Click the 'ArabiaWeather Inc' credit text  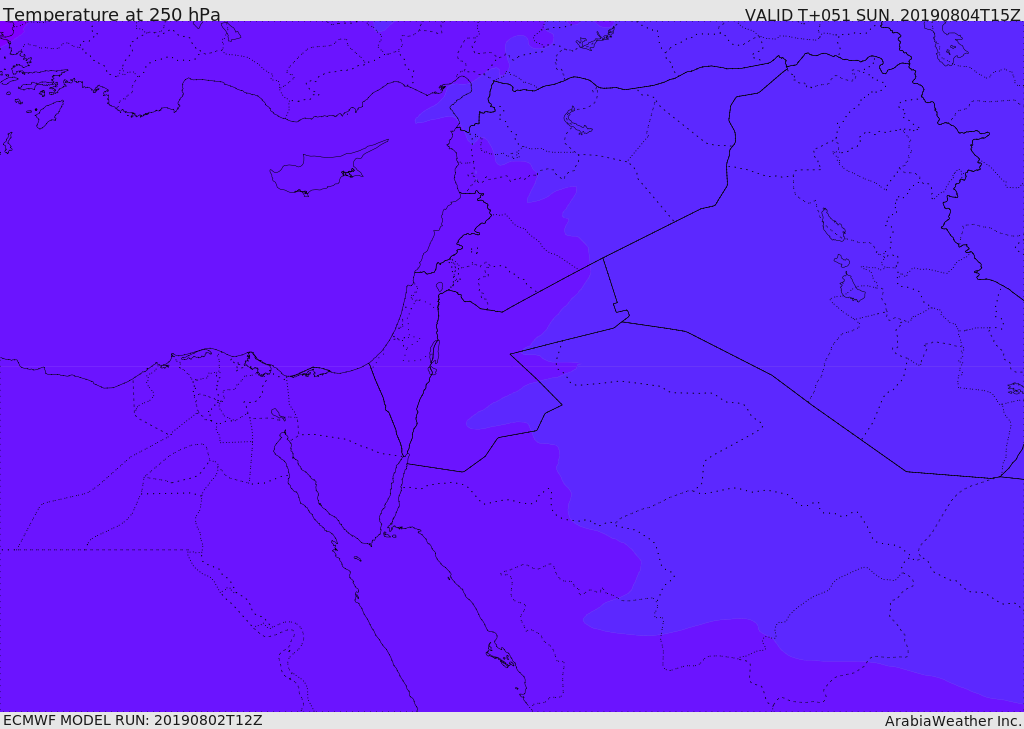[952, 721]
